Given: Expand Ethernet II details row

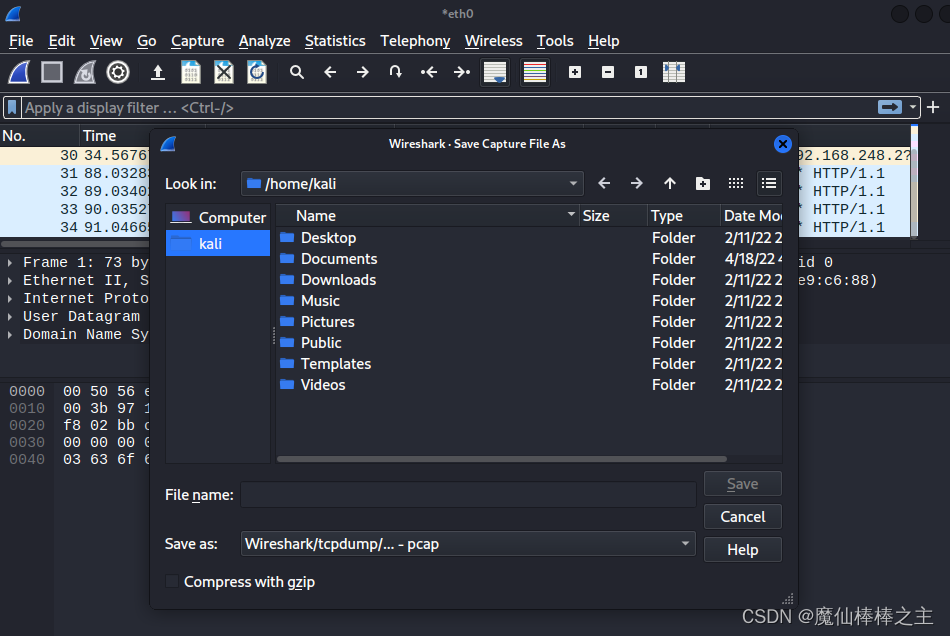Looking at the screenshot, I should [10, 280].
